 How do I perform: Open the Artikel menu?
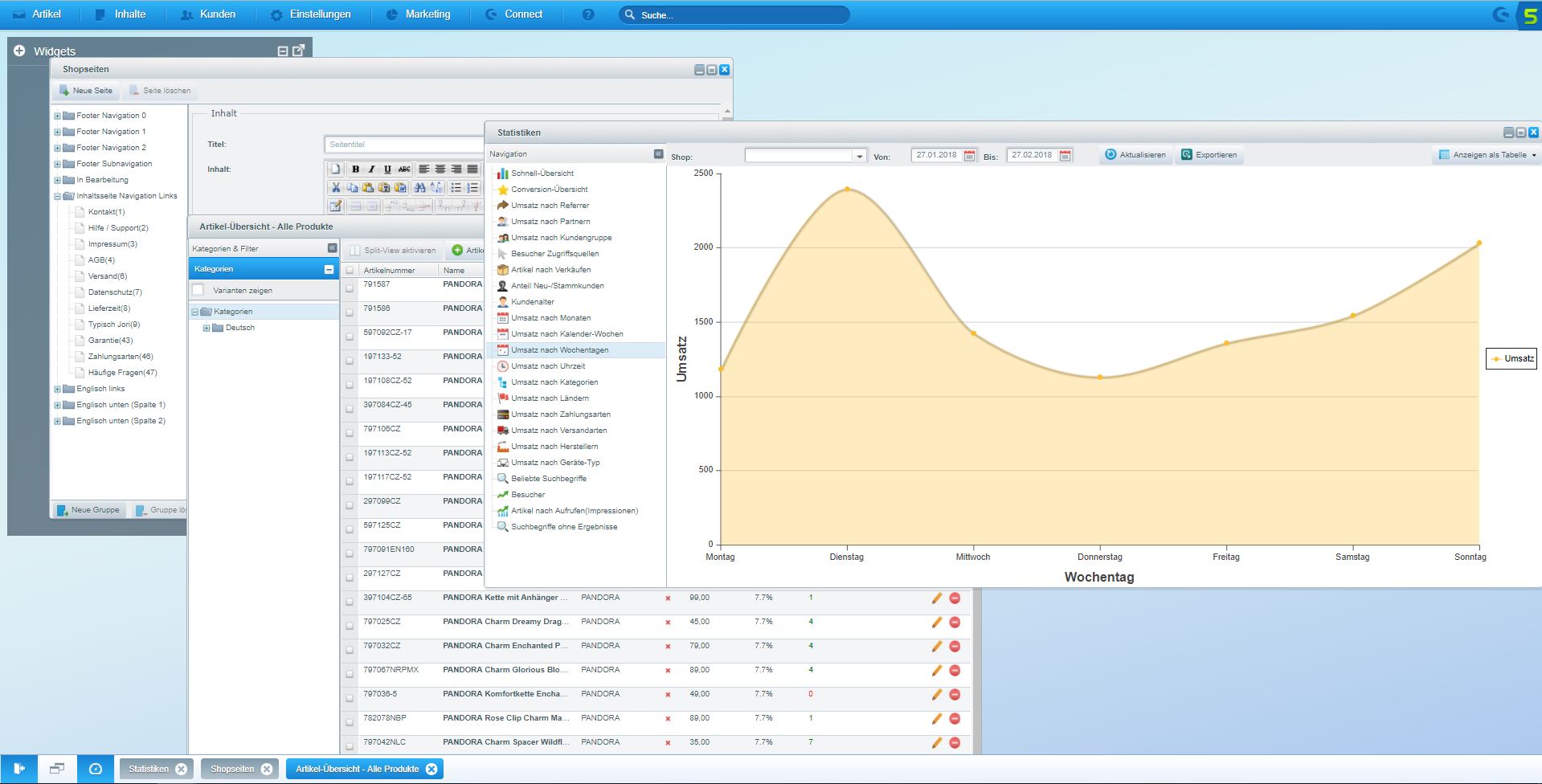[x=36, y=14]
